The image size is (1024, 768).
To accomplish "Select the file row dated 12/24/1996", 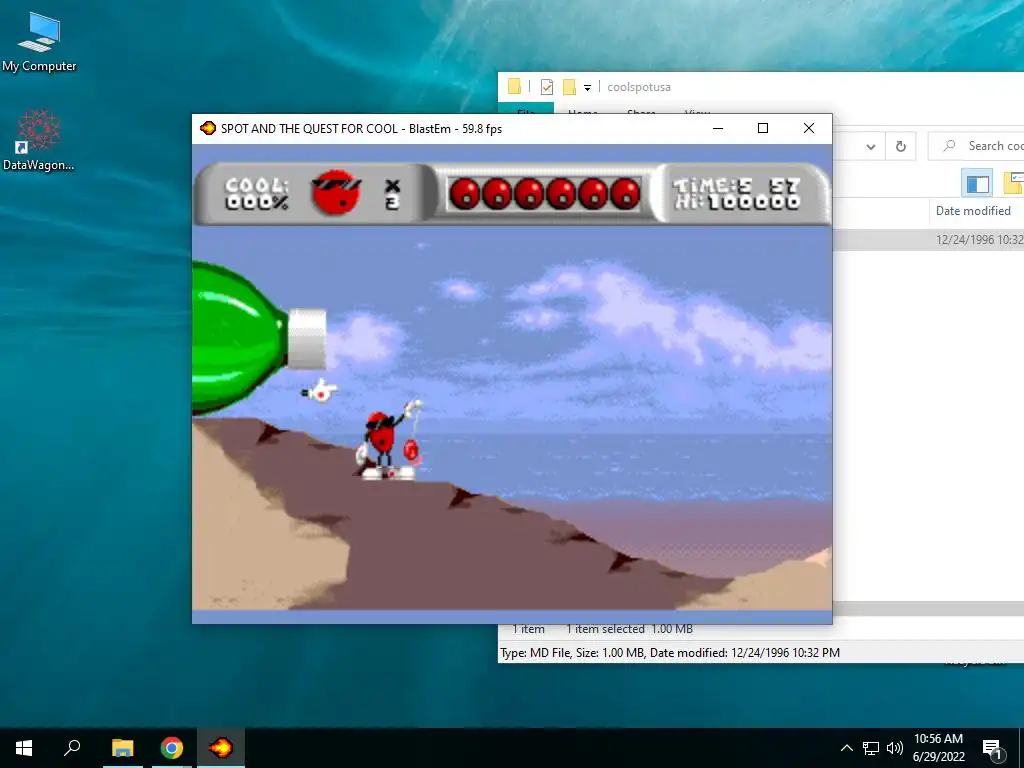I will 928,240.
